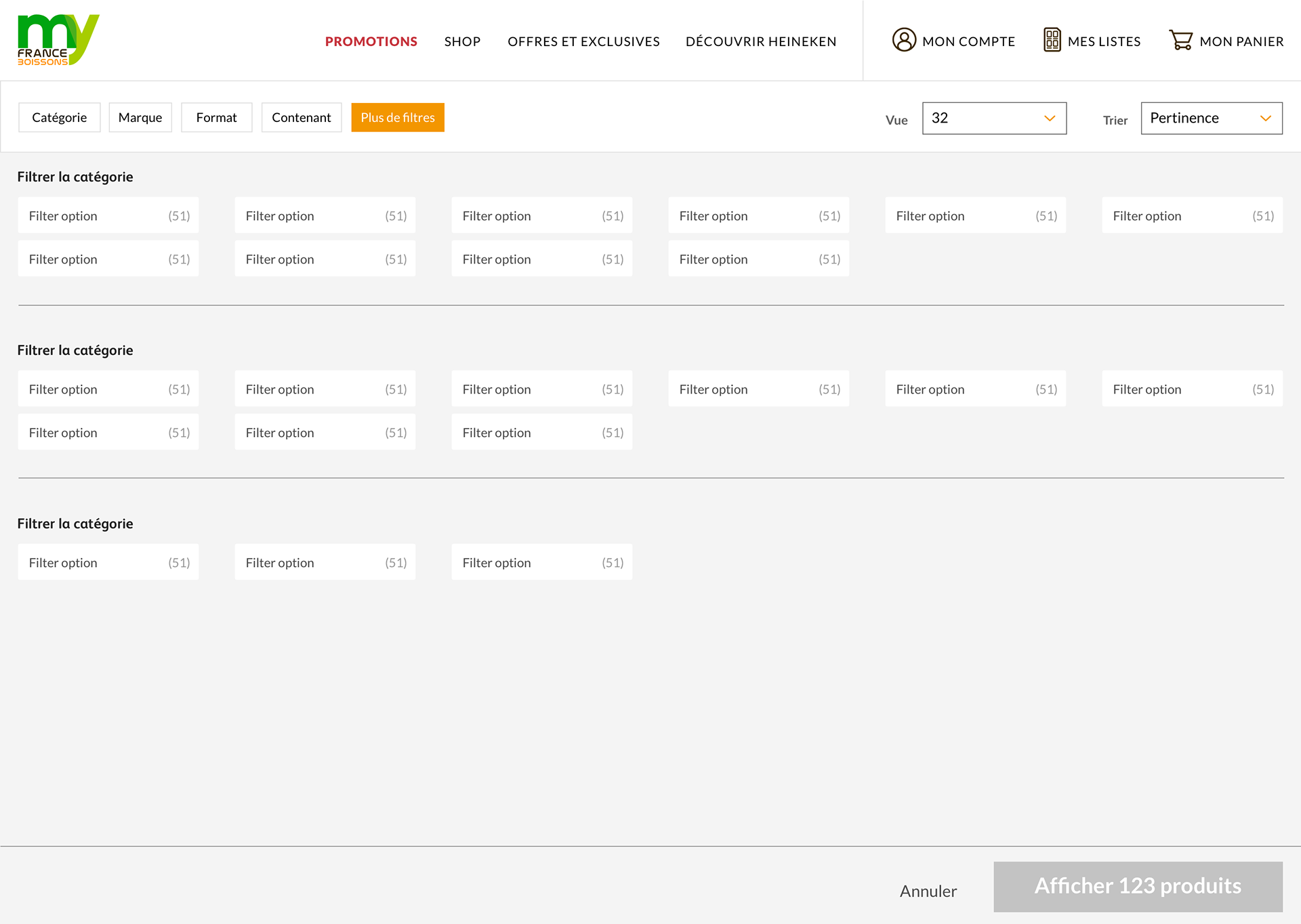Image resolution: width=1301 pixels, height=924 pixels.
Task: Select the Format filter button
Action: 216,118
